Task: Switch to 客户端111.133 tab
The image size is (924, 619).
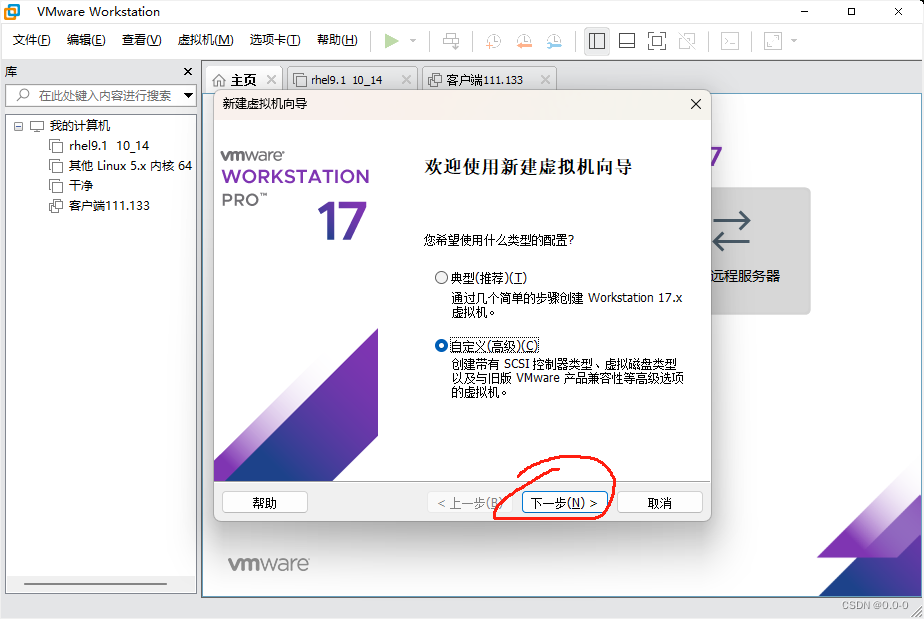Action: pyautogui.click(x=484, y=80)
